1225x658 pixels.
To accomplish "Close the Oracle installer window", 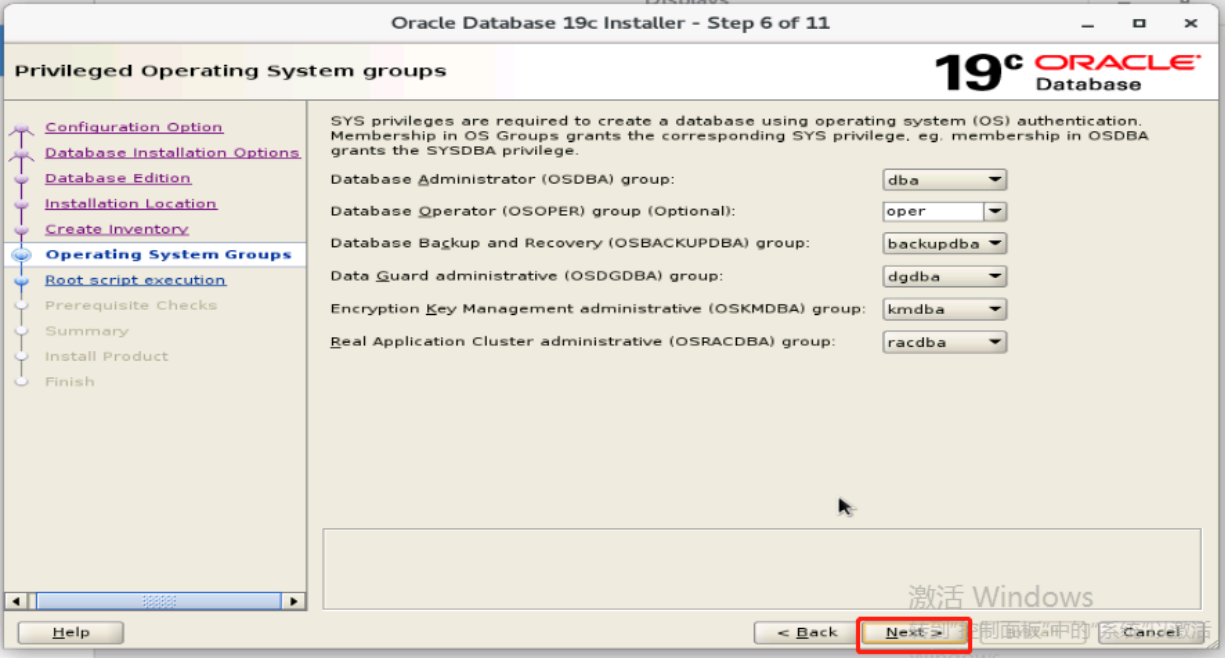I will point(1190,22).
